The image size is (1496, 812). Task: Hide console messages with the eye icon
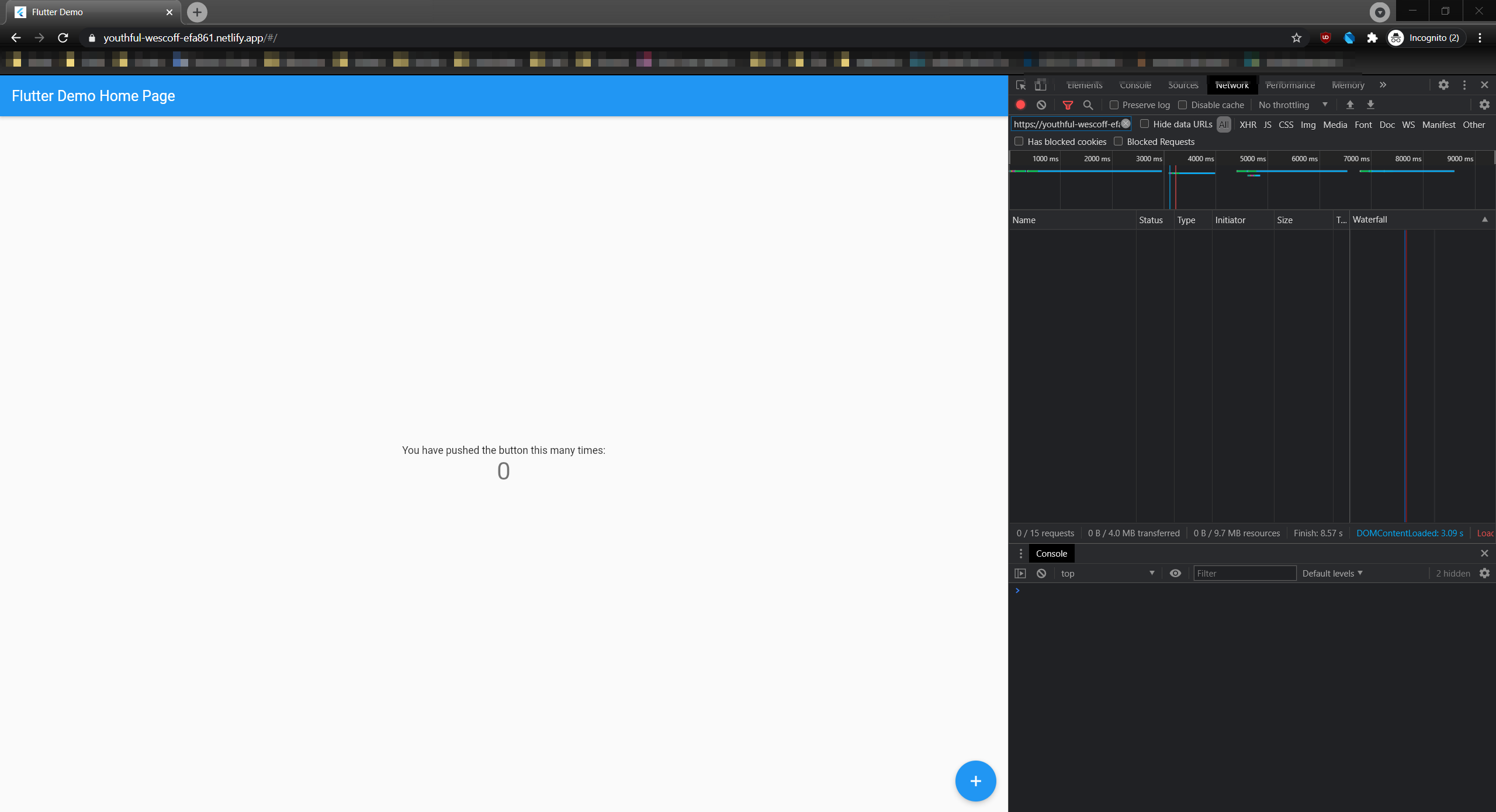click(x=1175, y=573)
